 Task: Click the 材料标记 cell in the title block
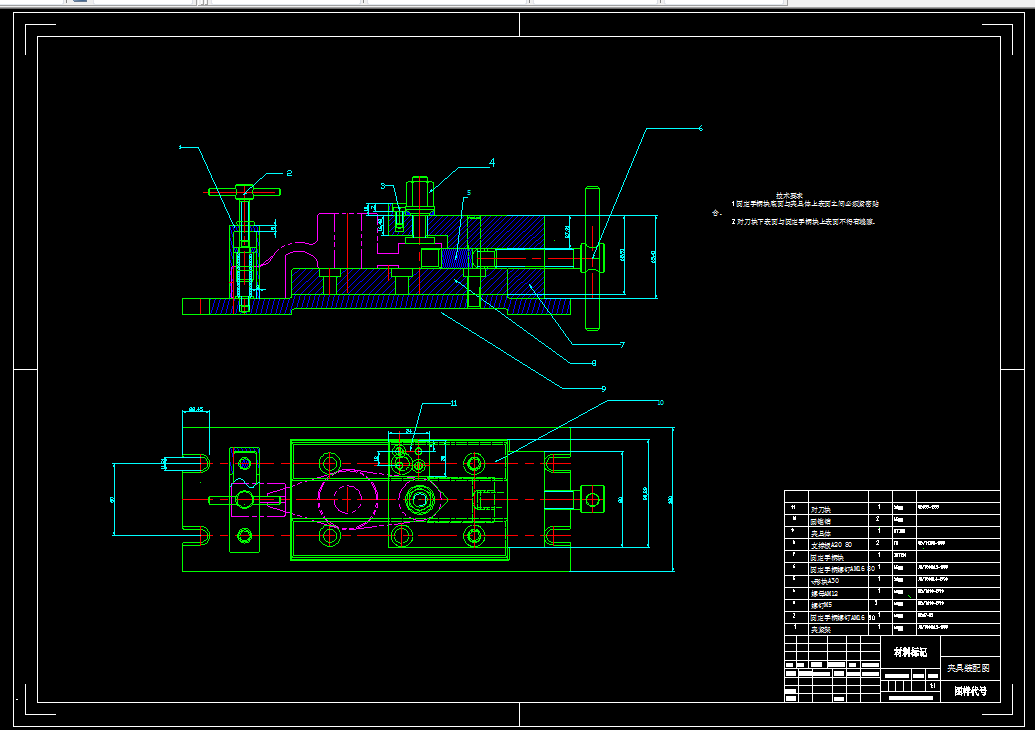point(910,652)
